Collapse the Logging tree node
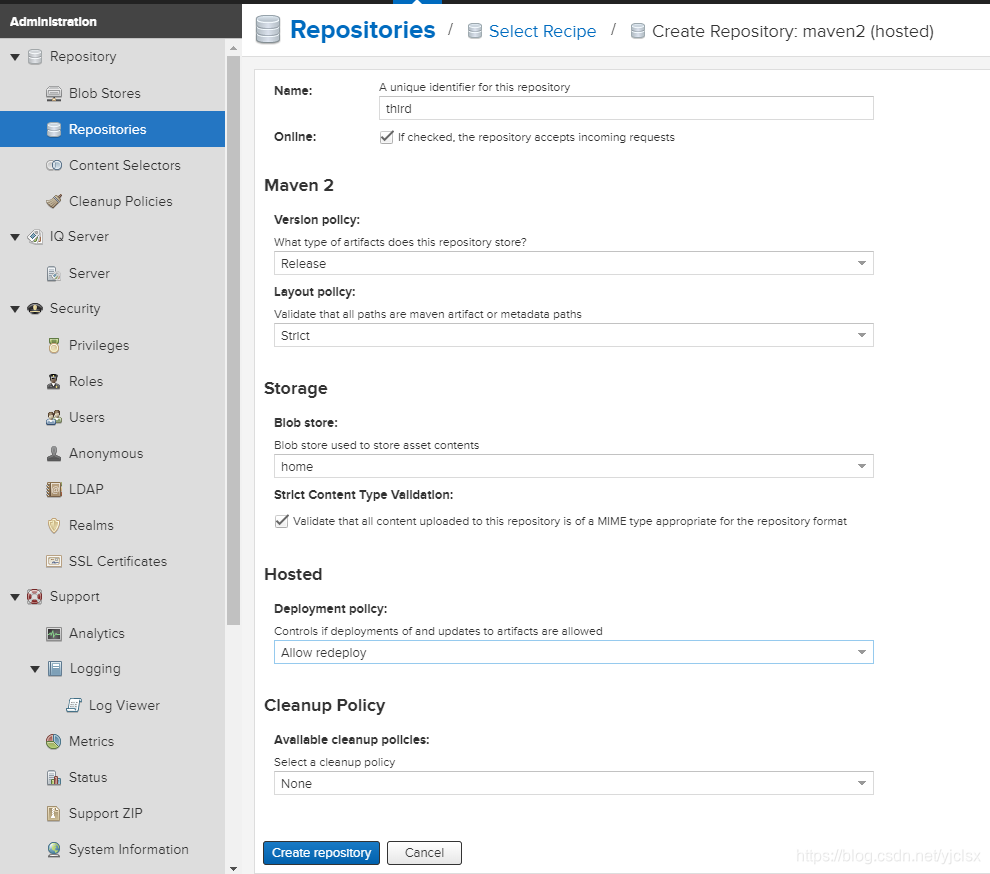 35,669
